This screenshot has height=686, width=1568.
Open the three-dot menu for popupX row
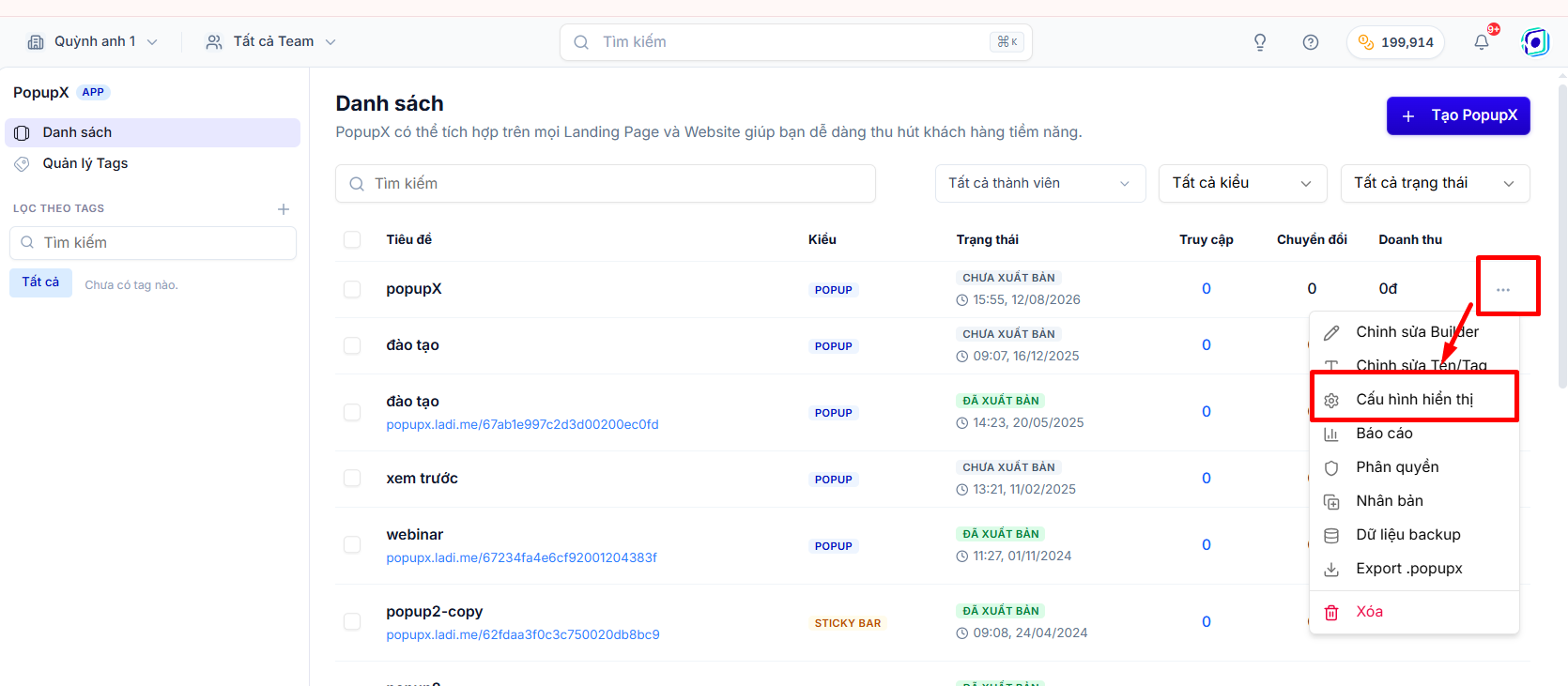[1503, 289]
